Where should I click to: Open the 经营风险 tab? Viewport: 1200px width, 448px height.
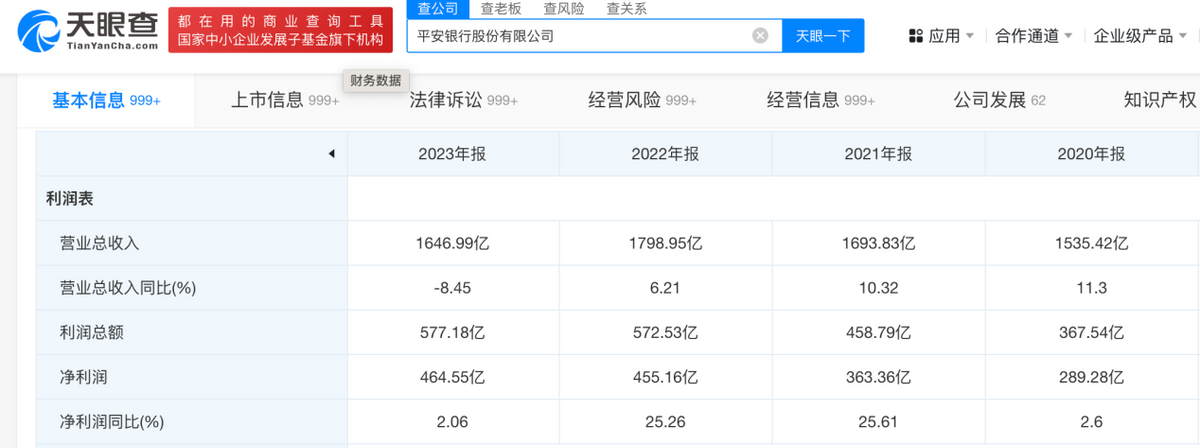click(x=642, y=100)
